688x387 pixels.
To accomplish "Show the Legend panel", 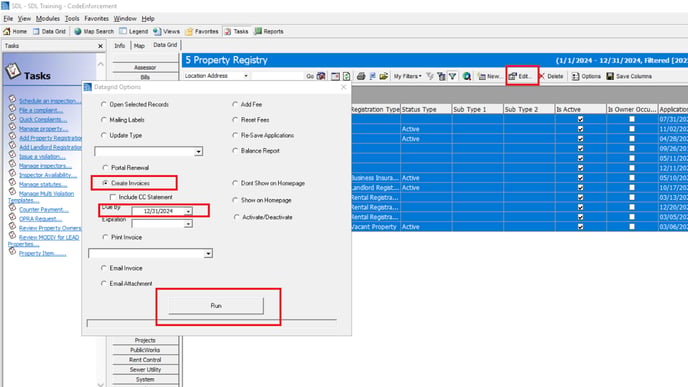I will click(134, 32).
